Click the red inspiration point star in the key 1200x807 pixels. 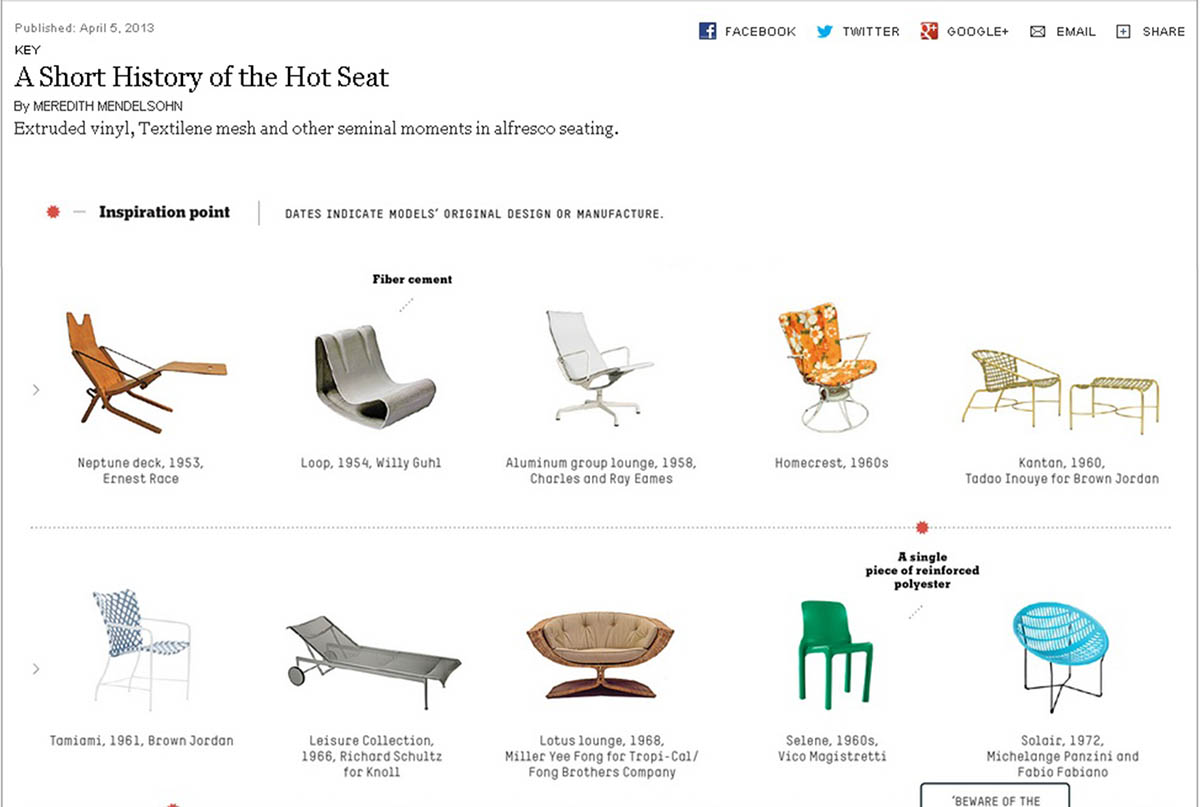[53, 212]
